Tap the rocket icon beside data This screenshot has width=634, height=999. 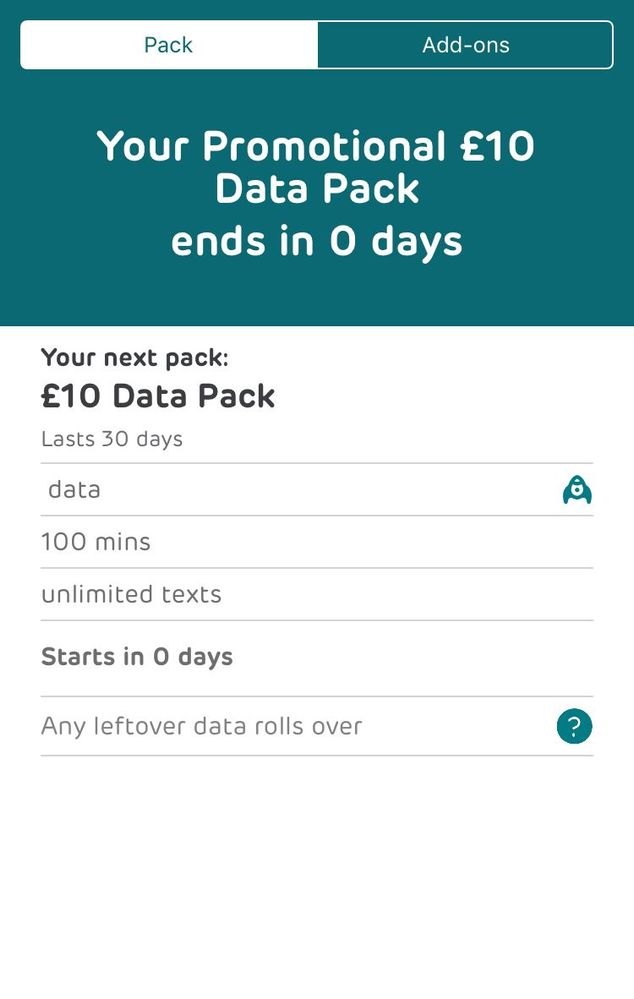(577, 490)
